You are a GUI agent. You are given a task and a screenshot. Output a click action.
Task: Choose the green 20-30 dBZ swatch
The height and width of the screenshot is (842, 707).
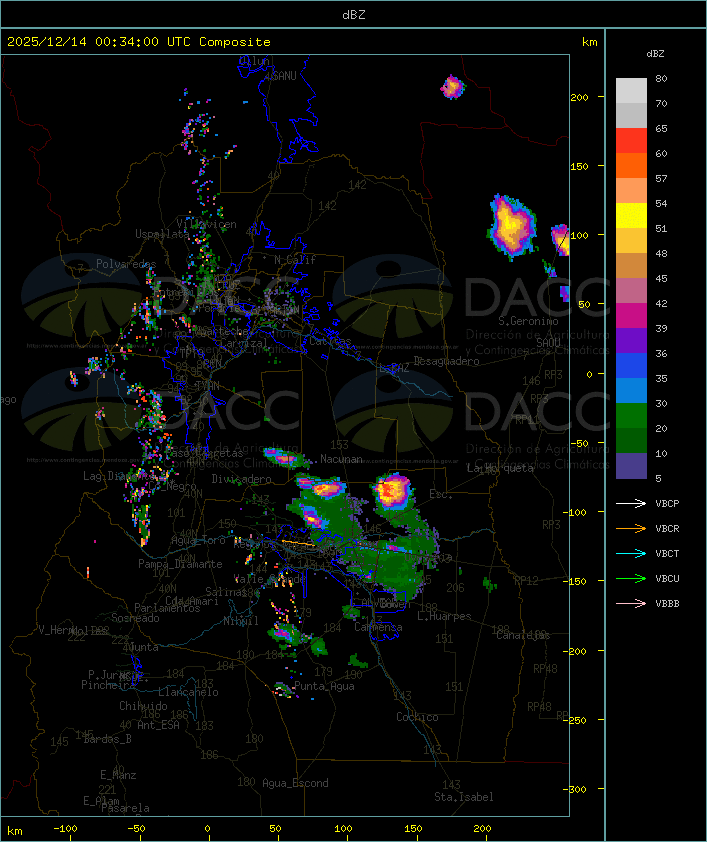pos(631,415)
